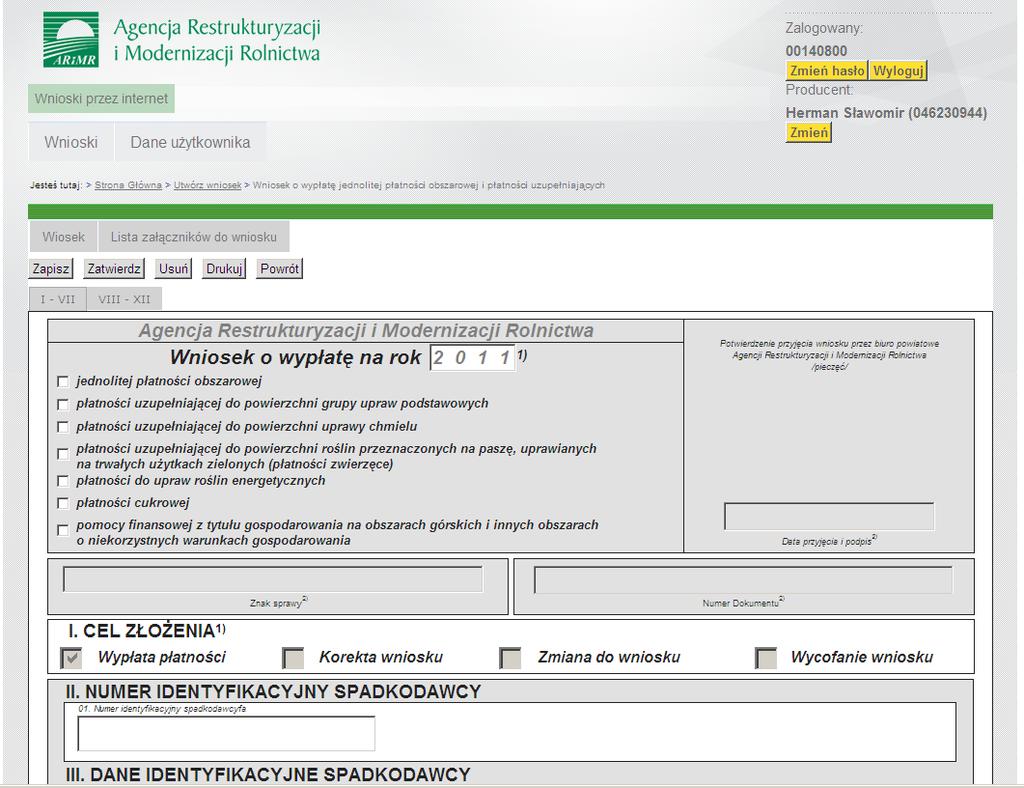Click the Drukuj button
Image resolution: width=1024 pixels, height=788 pixels.
[224, 268]
